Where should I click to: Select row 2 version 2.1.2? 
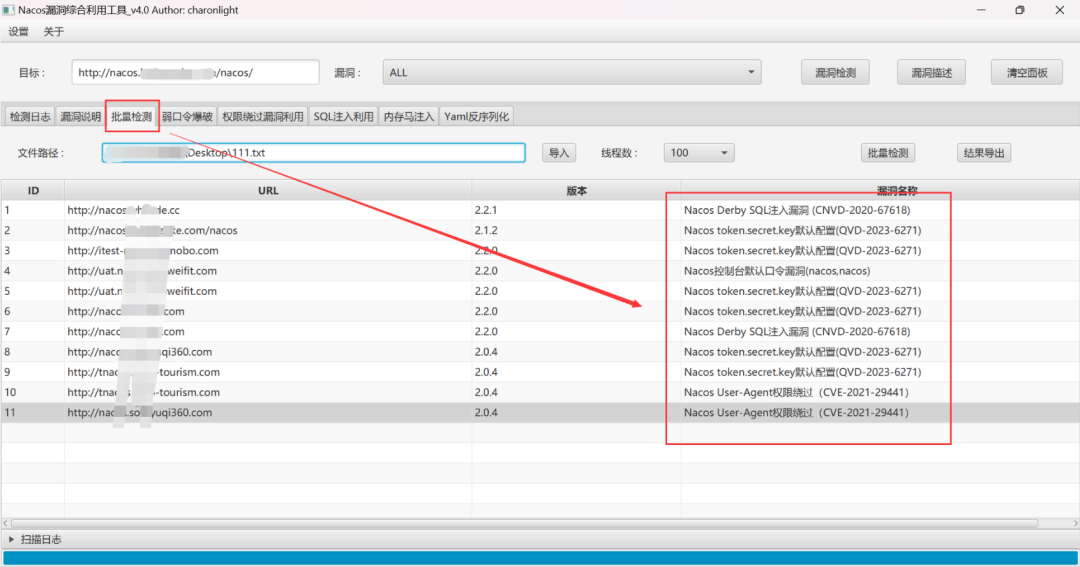point(486,230)
